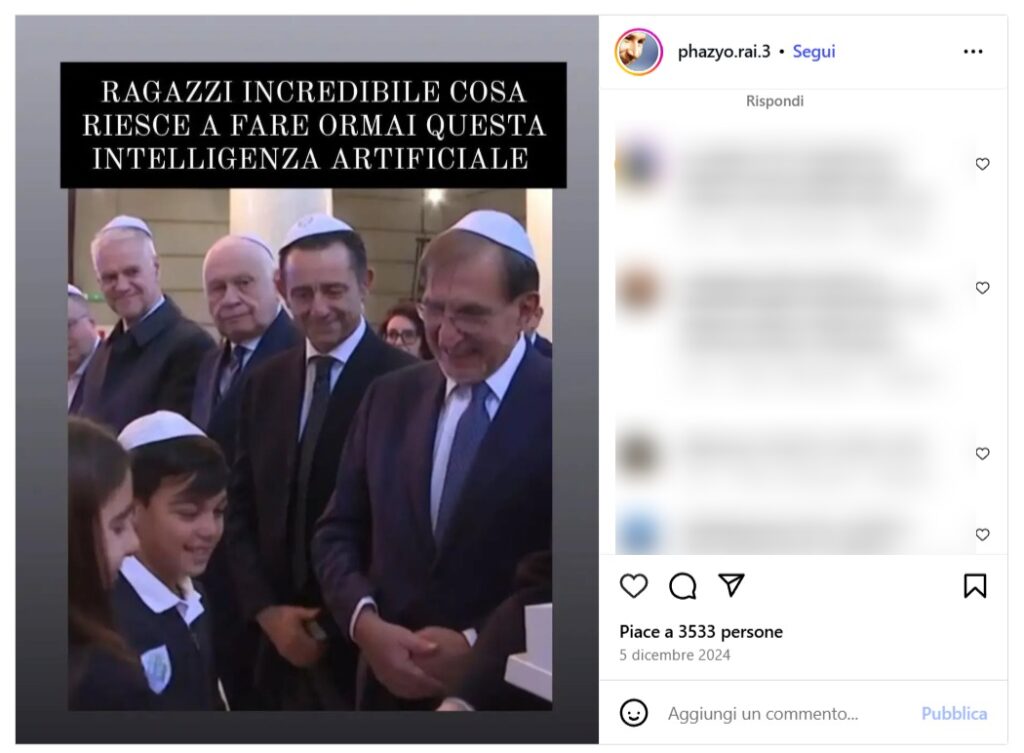The image size is (1024, 753).
Task: Reply using Rispondi link
Action: pos(775,101)
